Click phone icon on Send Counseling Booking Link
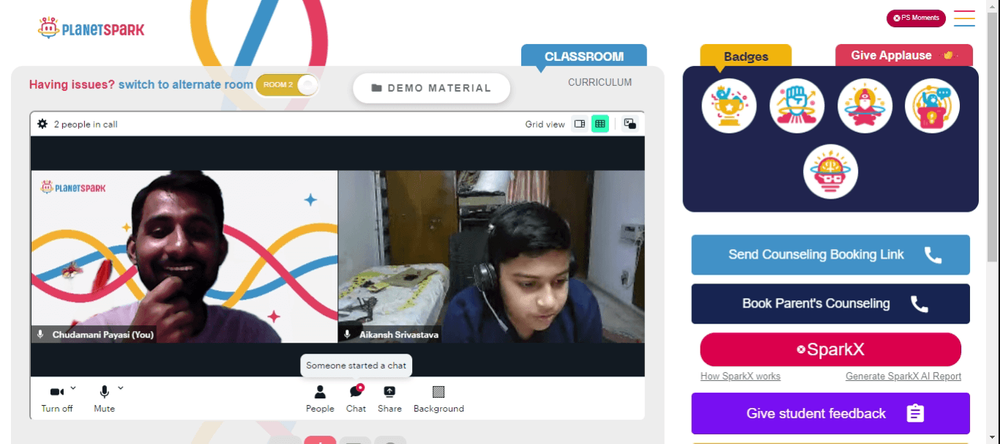This screenshot has width=1000, height=444. [x=933, y=255]
